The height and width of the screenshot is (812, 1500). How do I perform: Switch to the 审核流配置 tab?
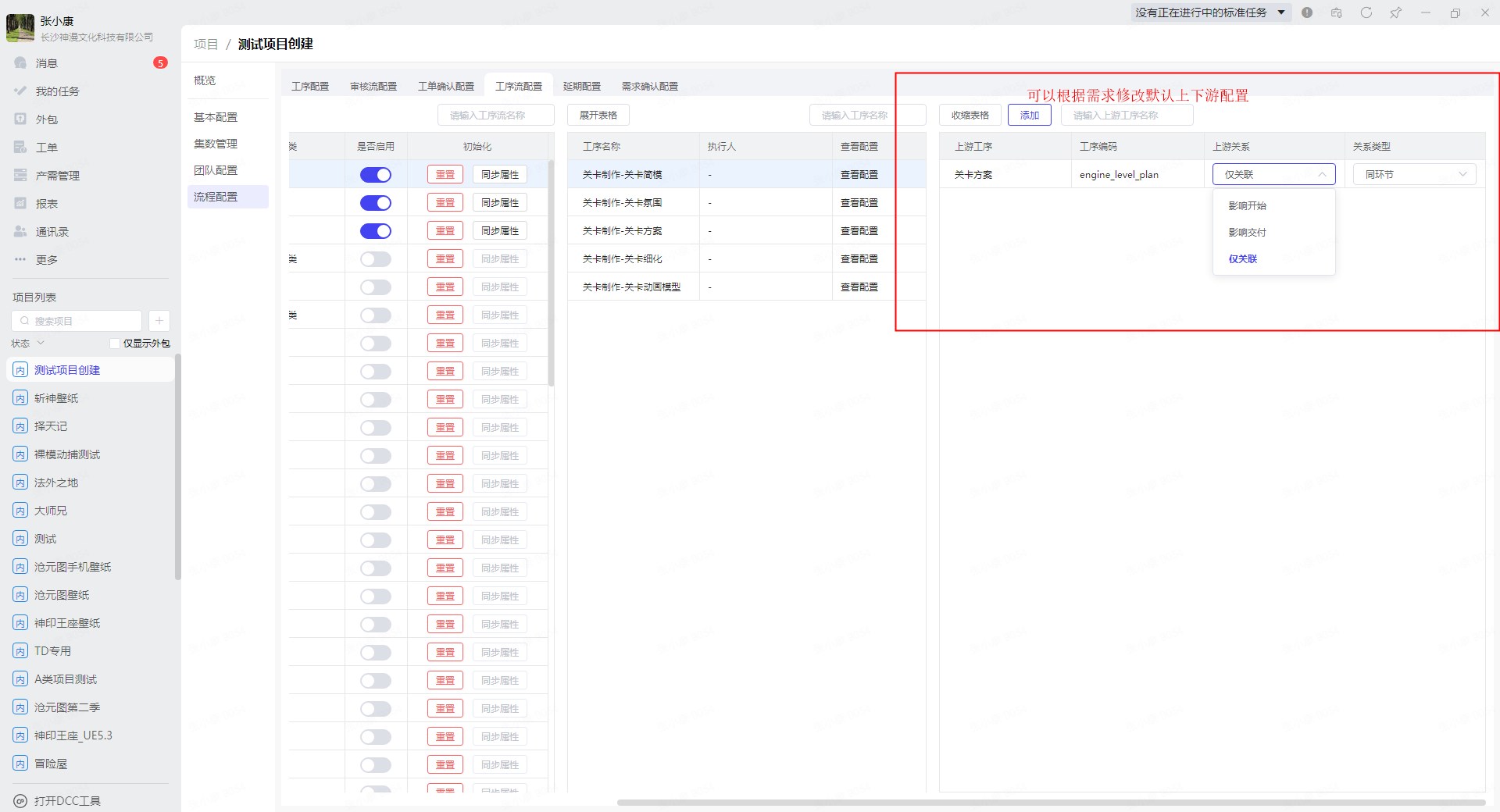point(373,86)
